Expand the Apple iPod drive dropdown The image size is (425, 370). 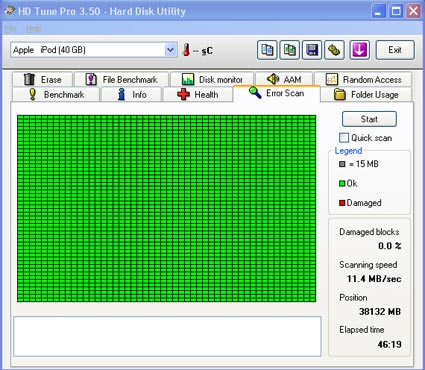pos(170,50)
